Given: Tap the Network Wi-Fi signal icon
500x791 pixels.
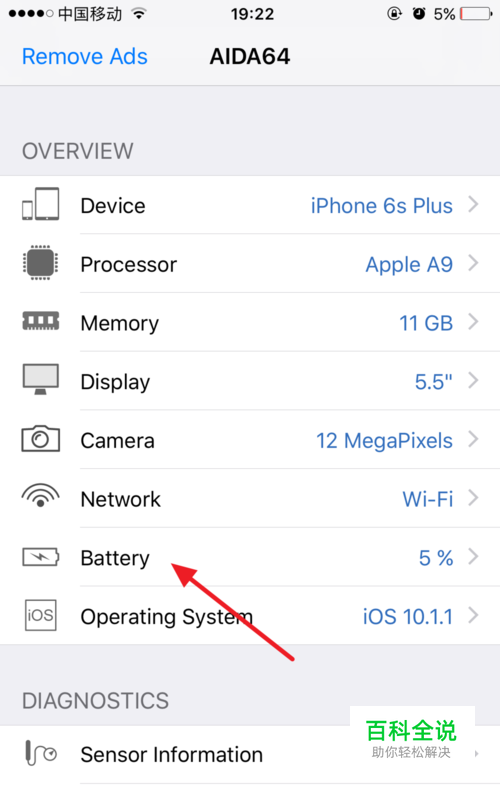Looking at the screenshot, I should click(40, 495).
